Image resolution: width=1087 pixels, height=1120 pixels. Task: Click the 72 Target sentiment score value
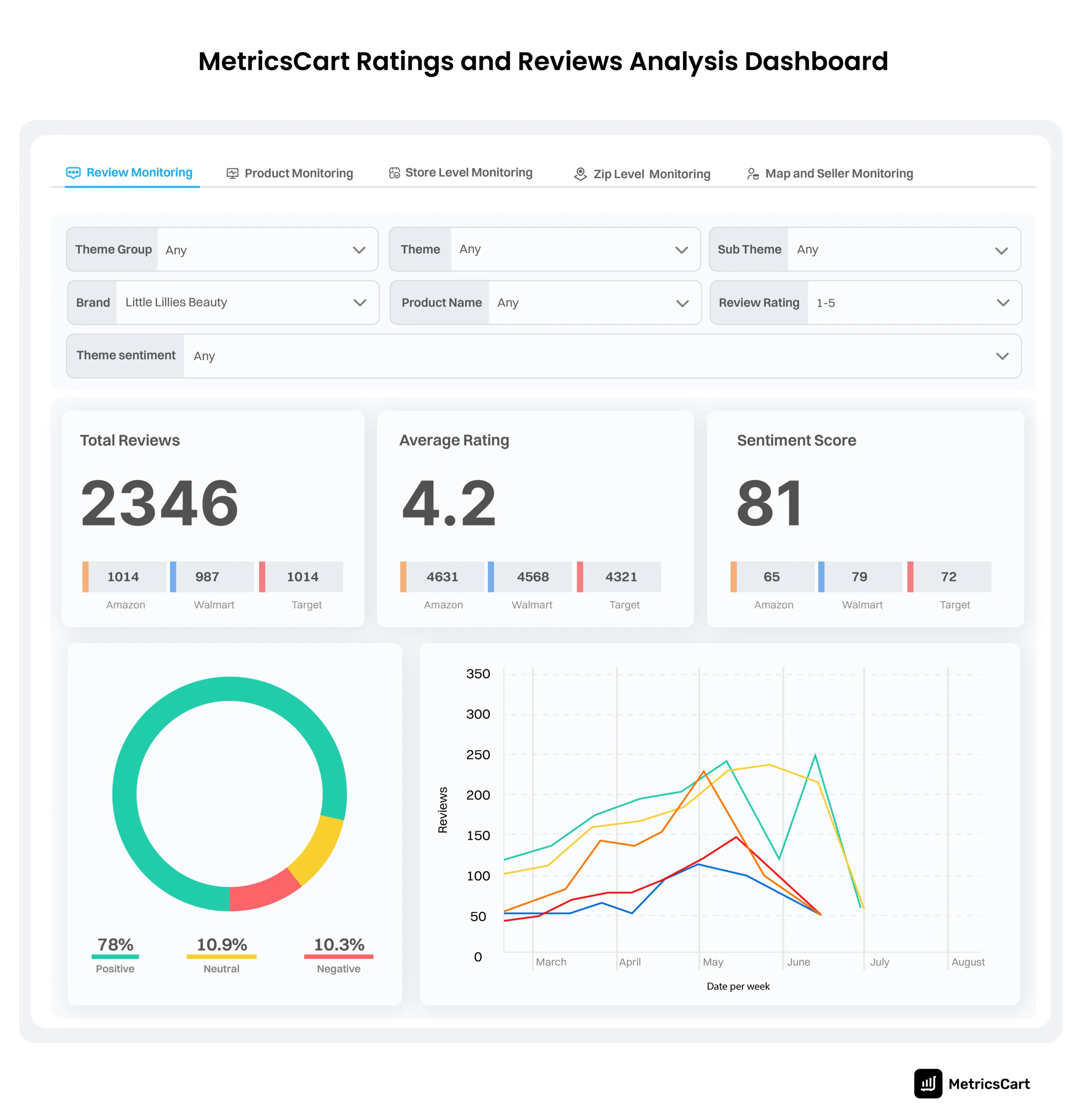948,577
